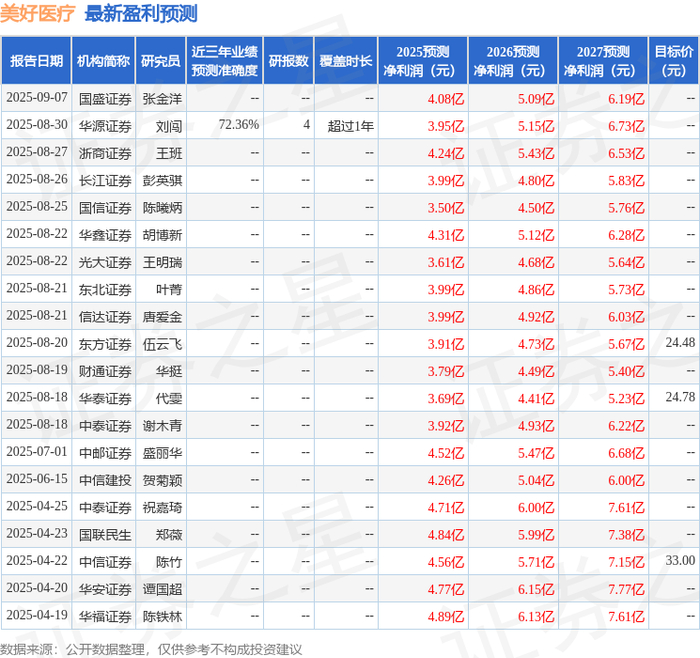Click 国信证券 institution name
Viewport: 700px width, 658px height.
(105, 208)
